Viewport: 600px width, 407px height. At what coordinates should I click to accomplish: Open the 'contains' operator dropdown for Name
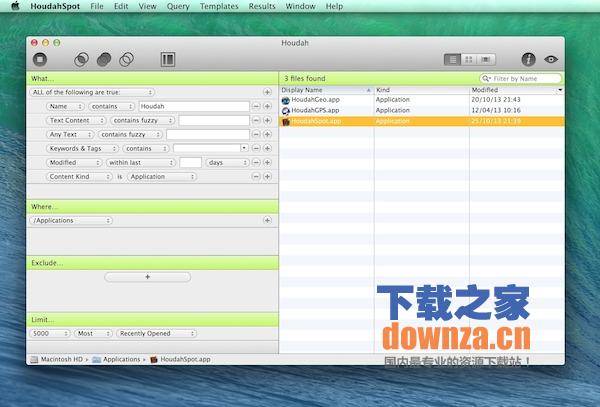111,106
